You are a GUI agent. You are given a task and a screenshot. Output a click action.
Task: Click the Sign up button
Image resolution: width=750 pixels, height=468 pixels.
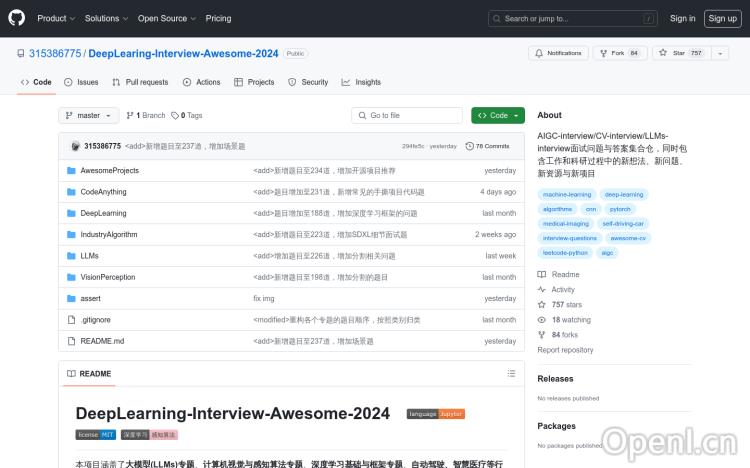721,18
